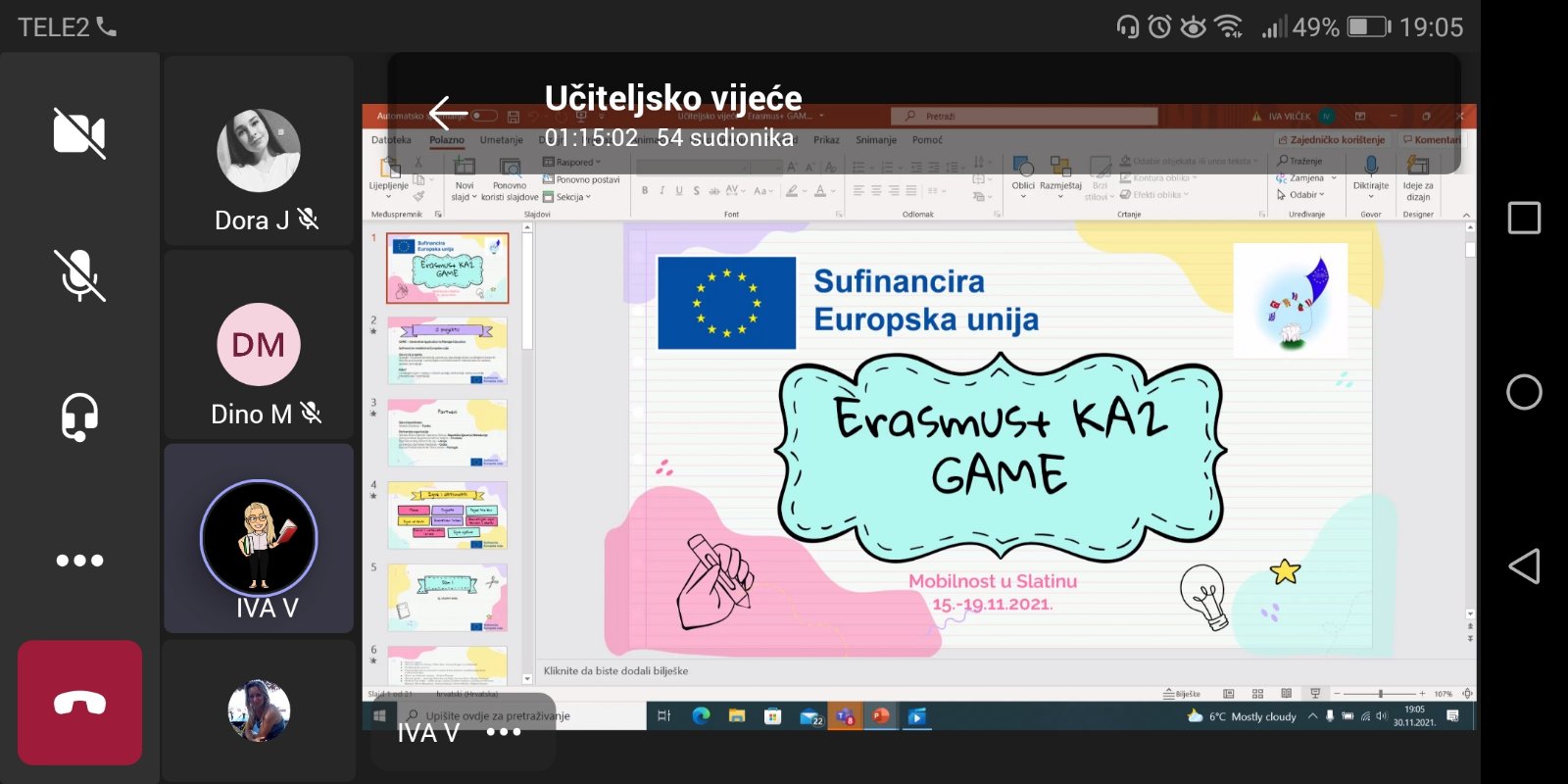Turn on the camera in the call

click(79, 133)
